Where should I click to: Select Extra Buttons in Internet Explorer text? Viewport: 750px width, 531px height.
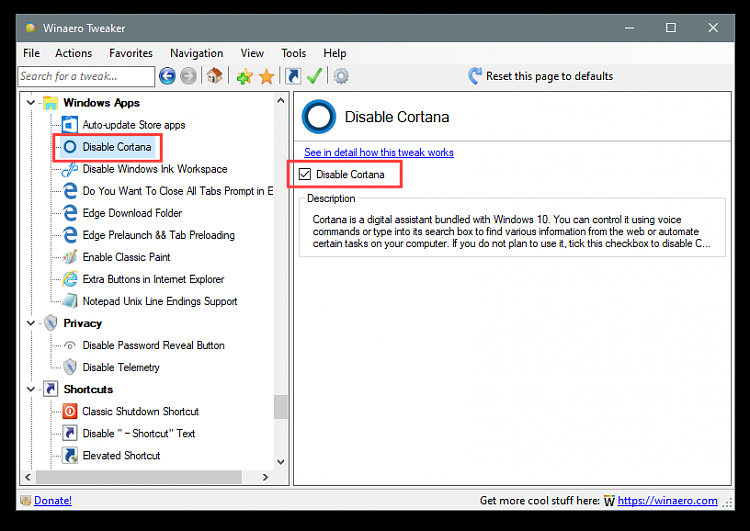(x=153, y=279)
